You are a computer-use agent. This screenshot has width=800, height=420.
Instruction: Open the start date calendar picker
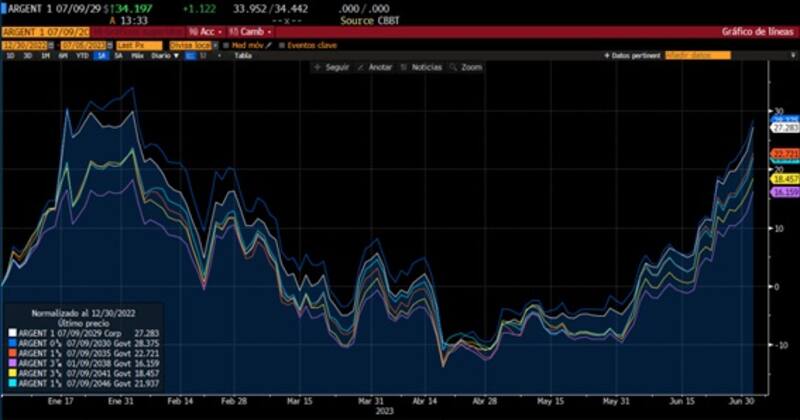[x=51, y=45]
